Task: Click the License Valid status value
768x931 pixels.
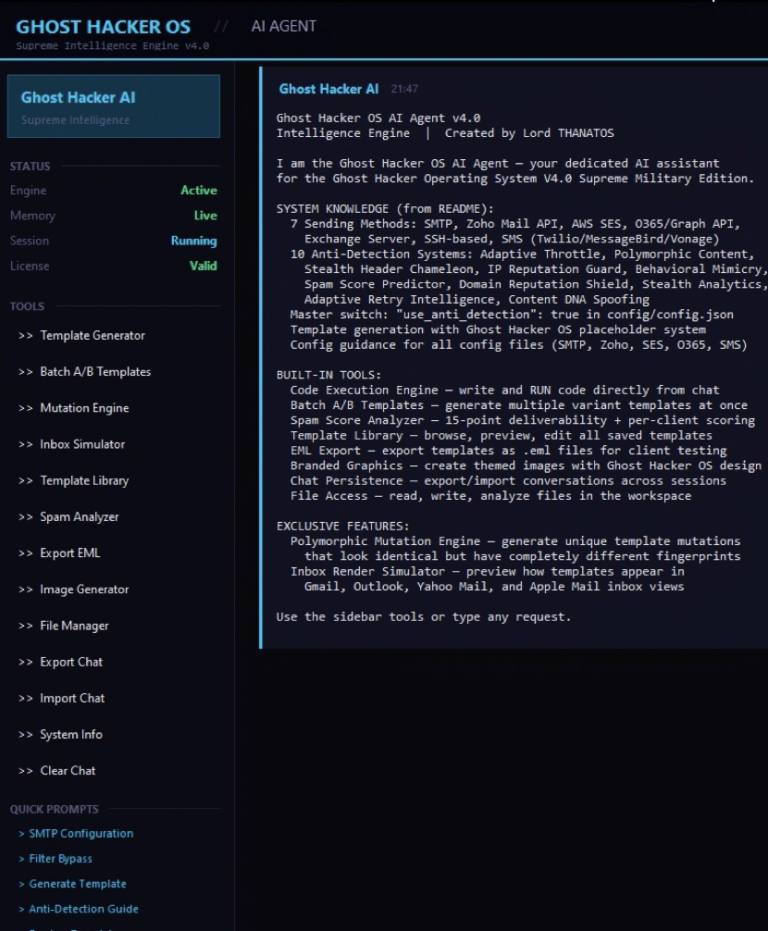Action: click(203, 266)
